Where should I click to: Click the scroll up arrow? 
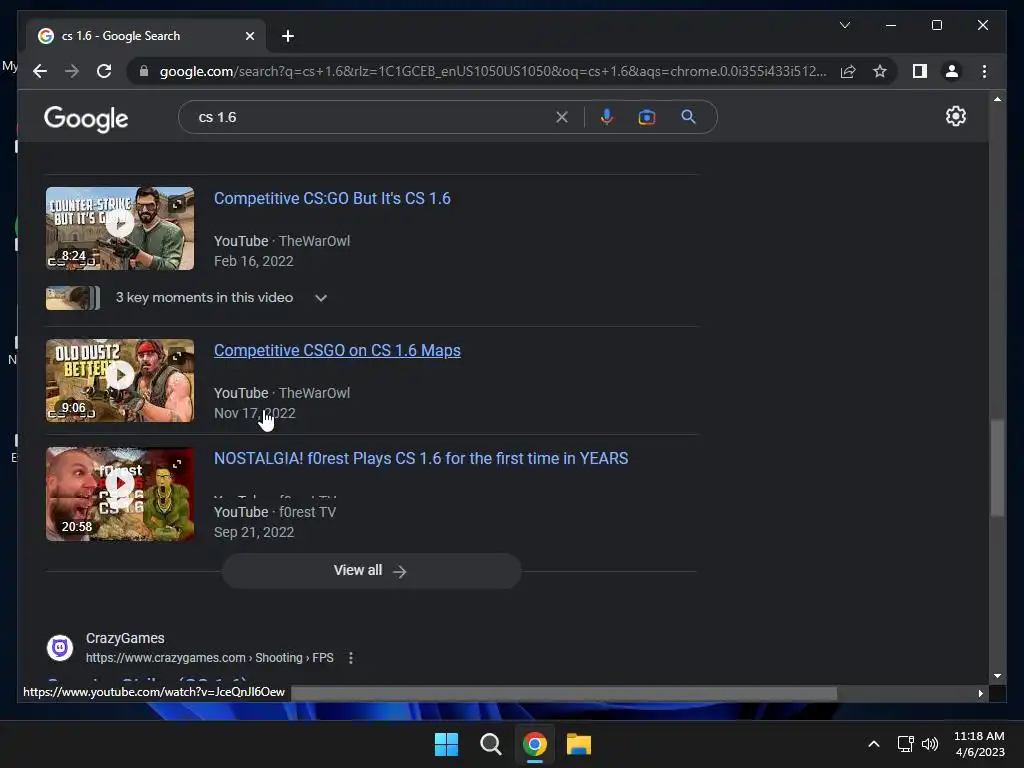tap(997, 99)
